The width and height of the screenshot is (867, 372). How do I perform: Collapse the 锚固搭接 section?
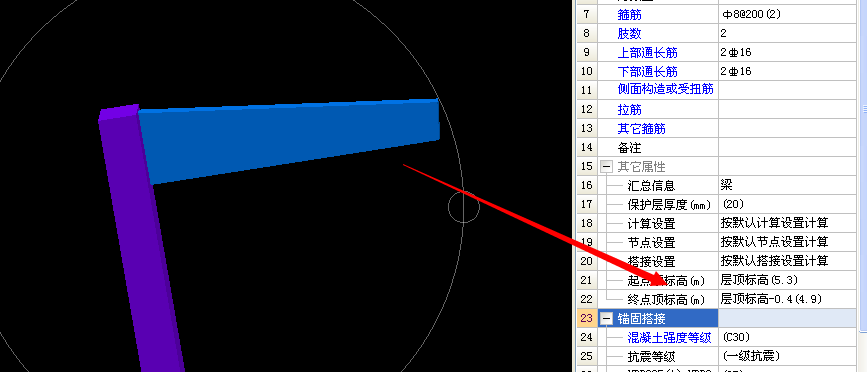coord(607,318)
